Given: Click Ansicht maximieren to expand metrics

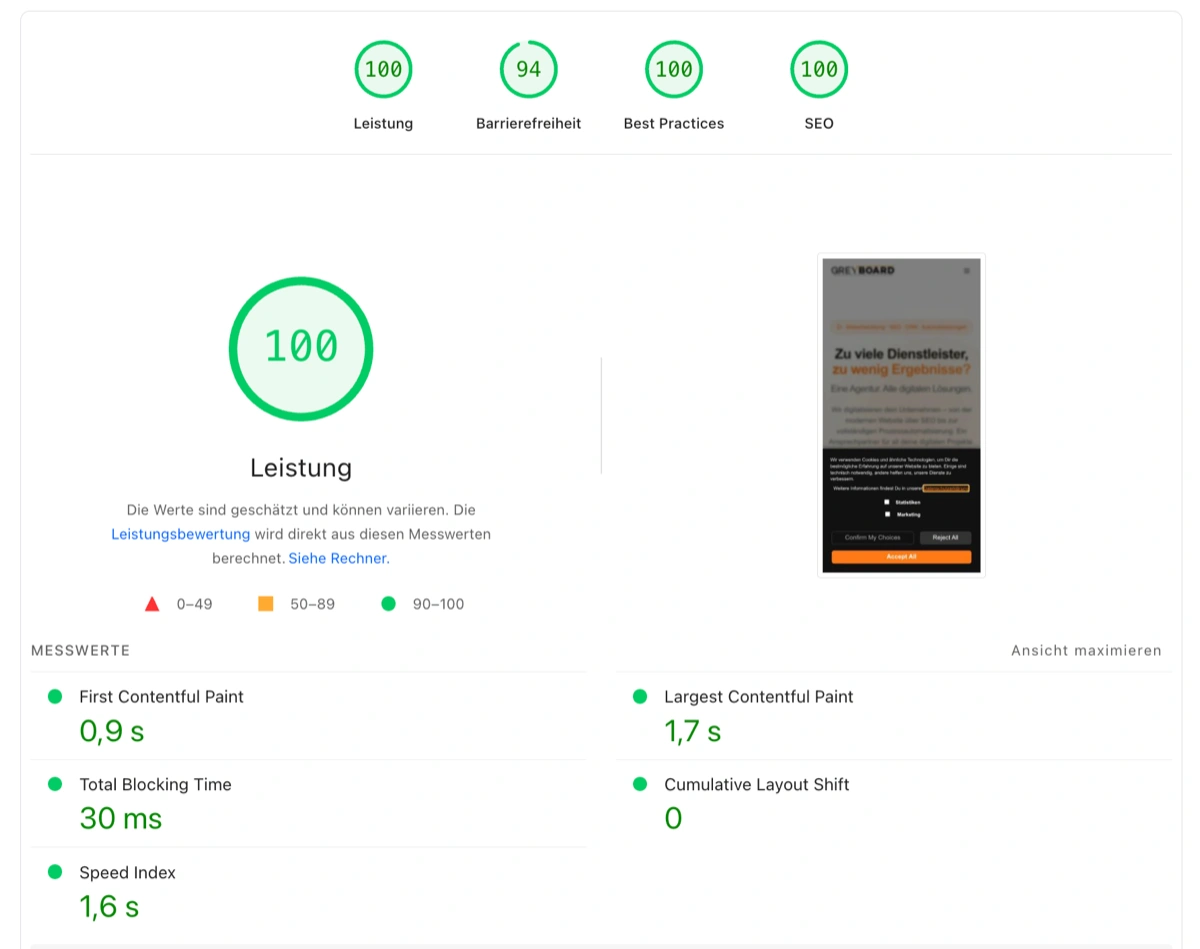Looking at the screenshot, I should point(1086,650).
